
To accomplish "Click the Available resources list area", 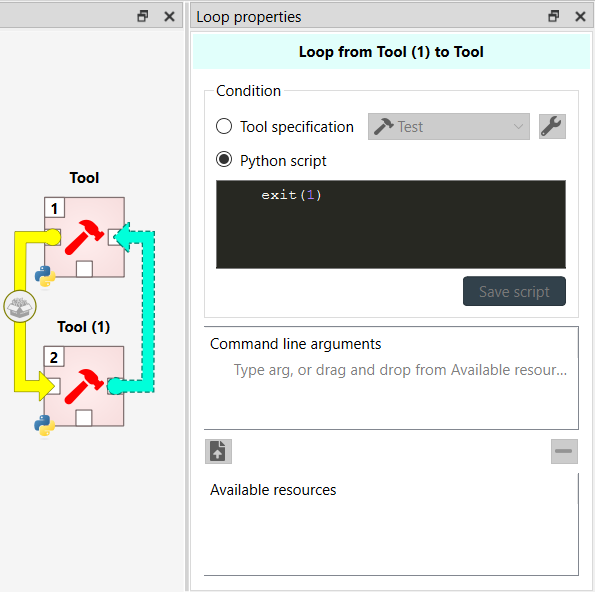I will point(391,531).
